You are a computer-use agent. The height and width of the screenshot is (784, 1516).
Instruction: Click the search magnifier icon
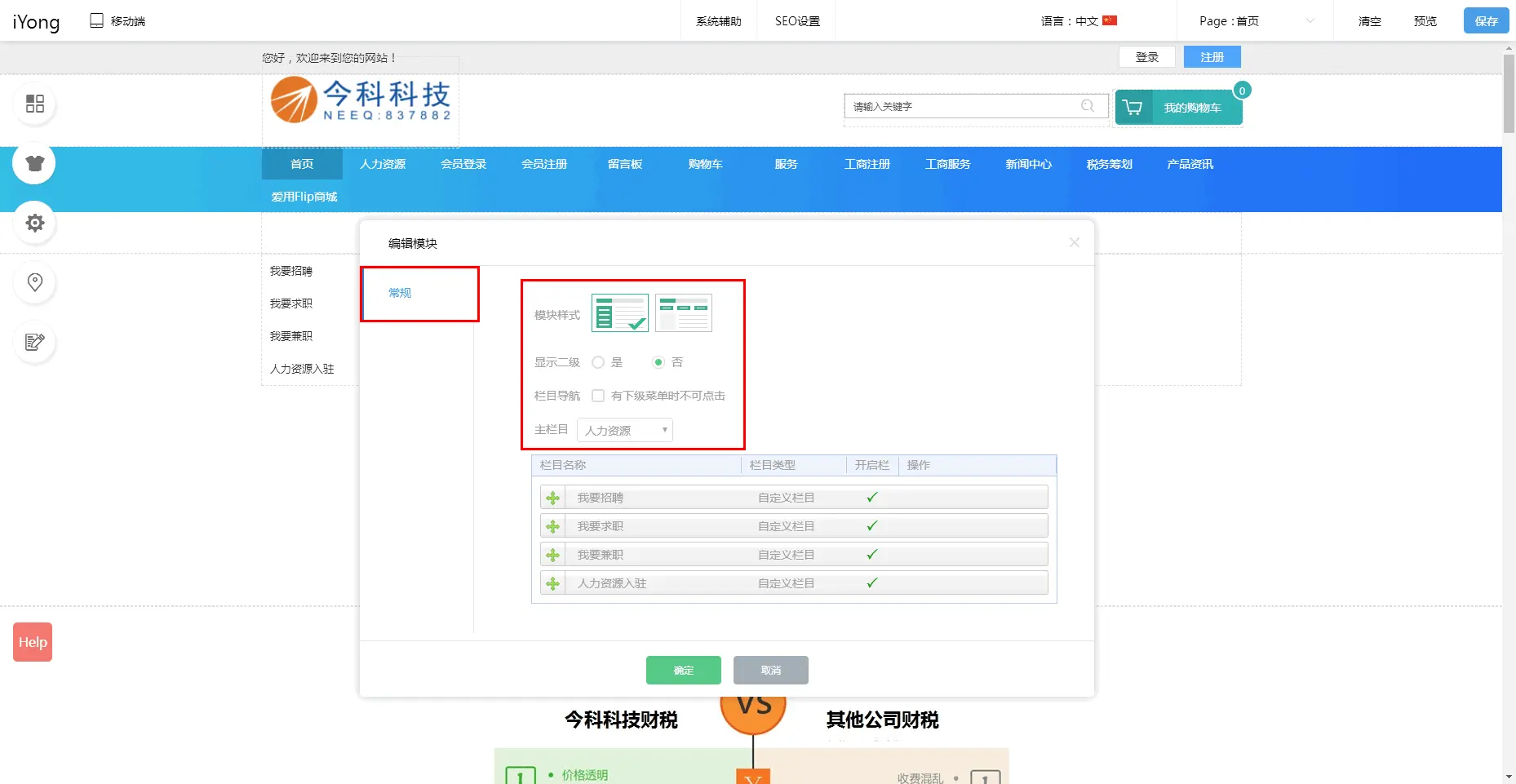1087,106
